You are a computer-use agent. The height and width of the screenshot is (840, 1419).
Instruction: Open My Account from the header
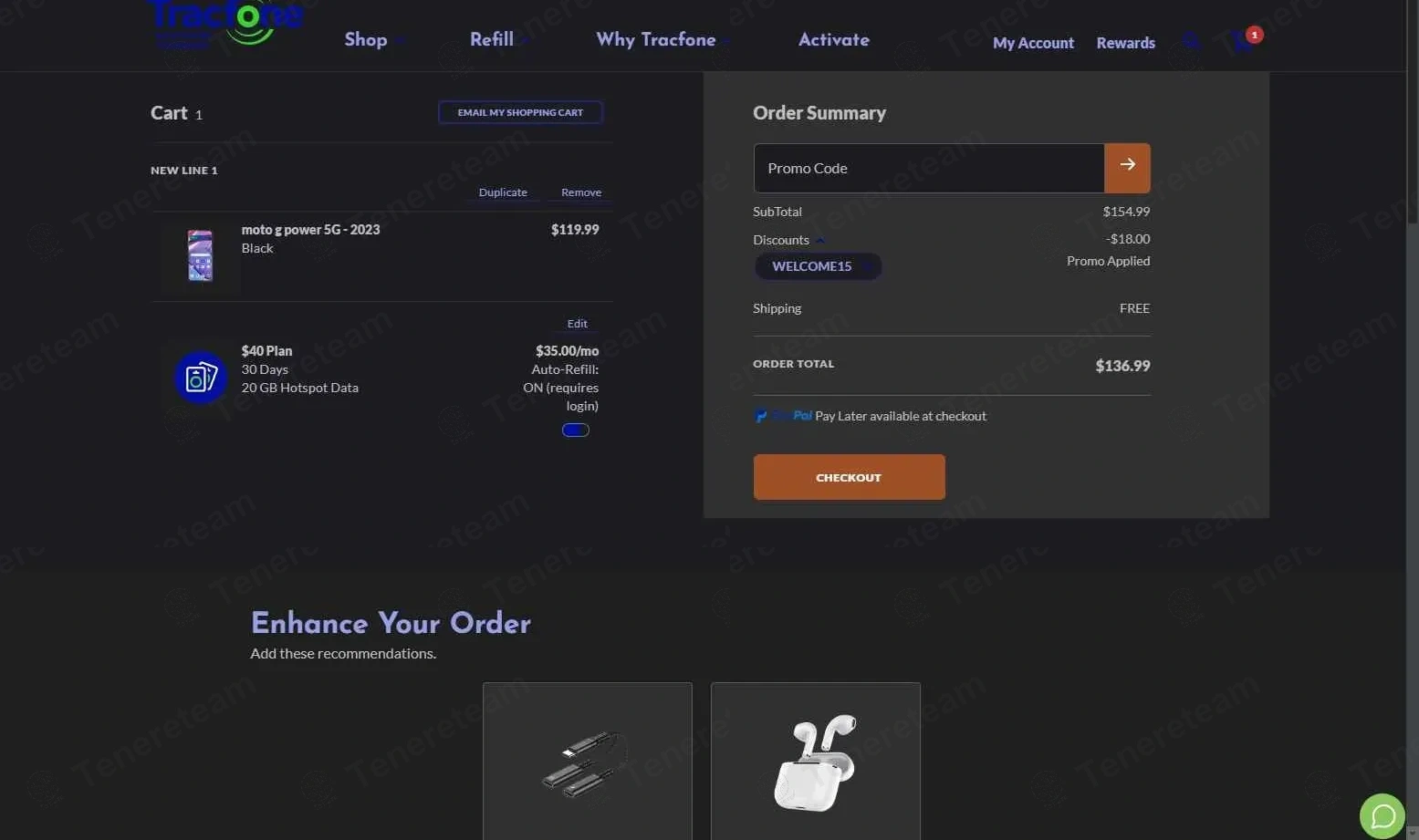(x=1033, y=43)
